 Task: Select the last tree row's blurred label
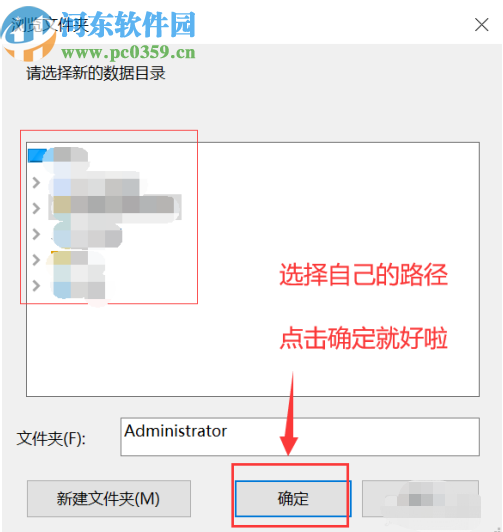pyautogui.click(x=88, y=289)
